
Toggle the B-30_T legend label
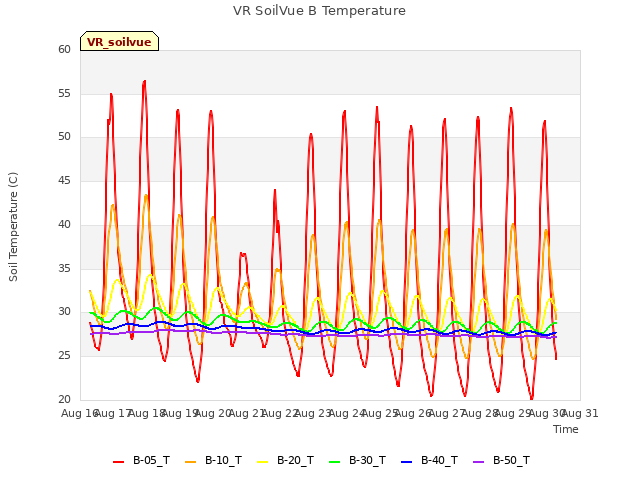367,460
